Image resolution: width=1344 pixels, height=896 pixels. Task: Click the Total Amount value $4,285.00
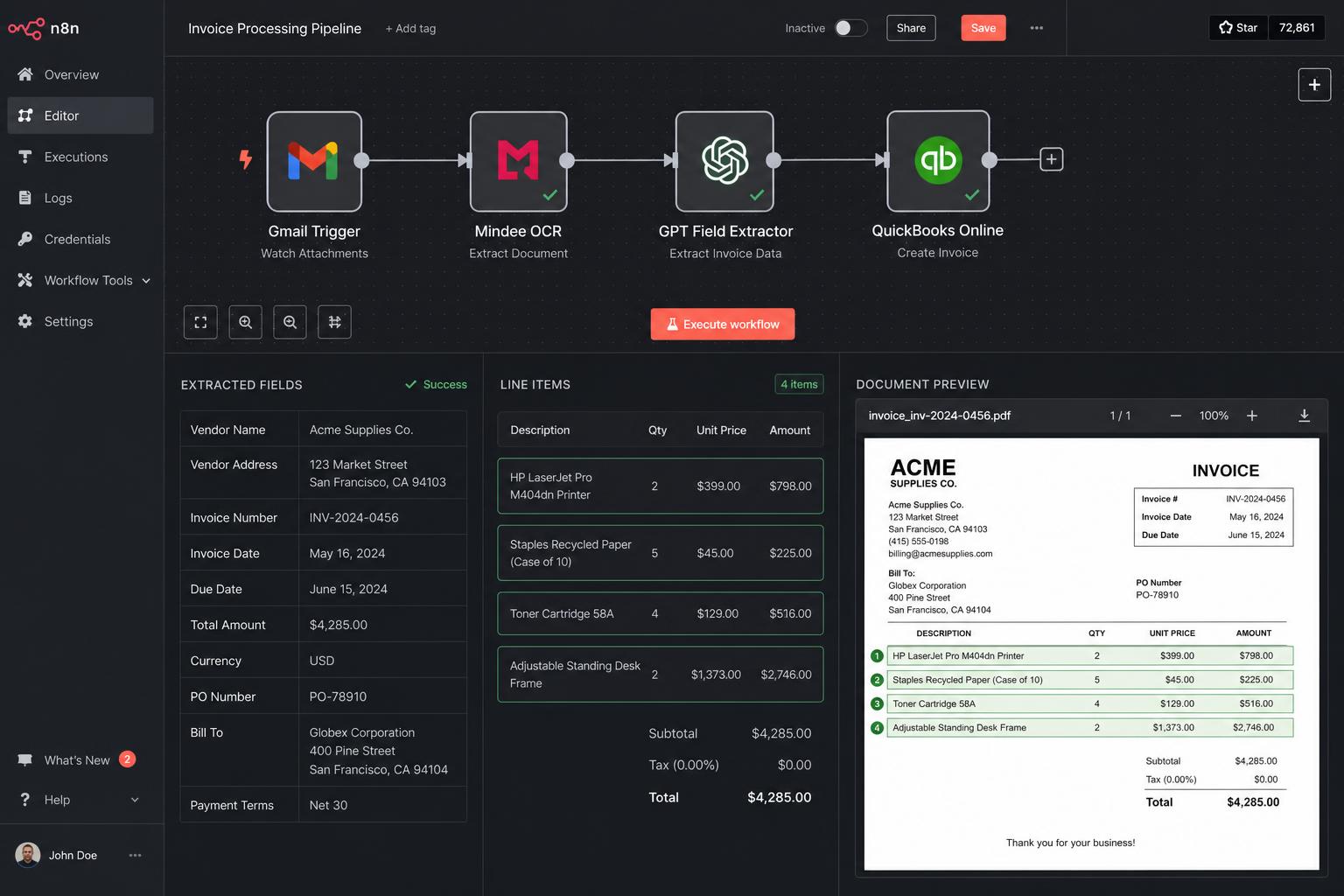pyautogui.click(x=338, y=625)
